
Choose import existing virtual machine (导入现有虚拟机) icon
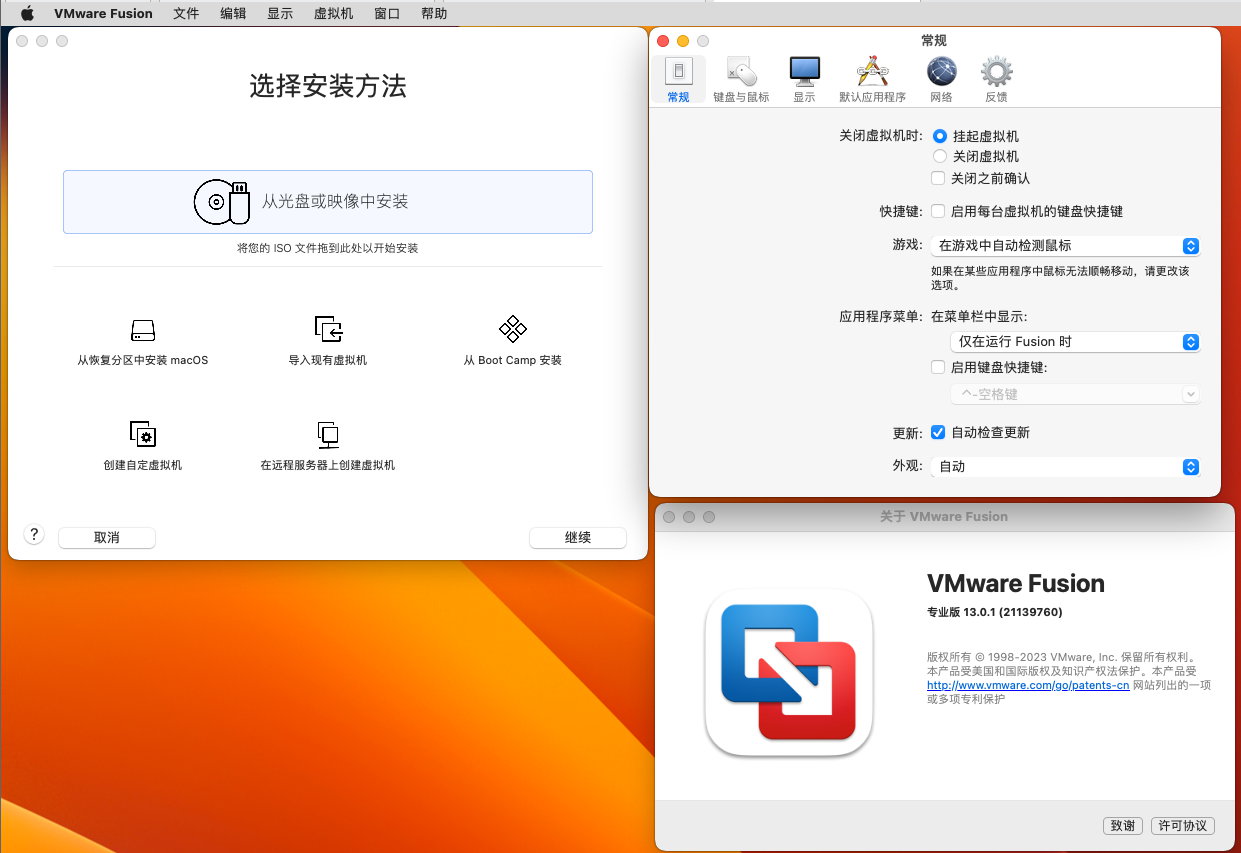point(328,329)
